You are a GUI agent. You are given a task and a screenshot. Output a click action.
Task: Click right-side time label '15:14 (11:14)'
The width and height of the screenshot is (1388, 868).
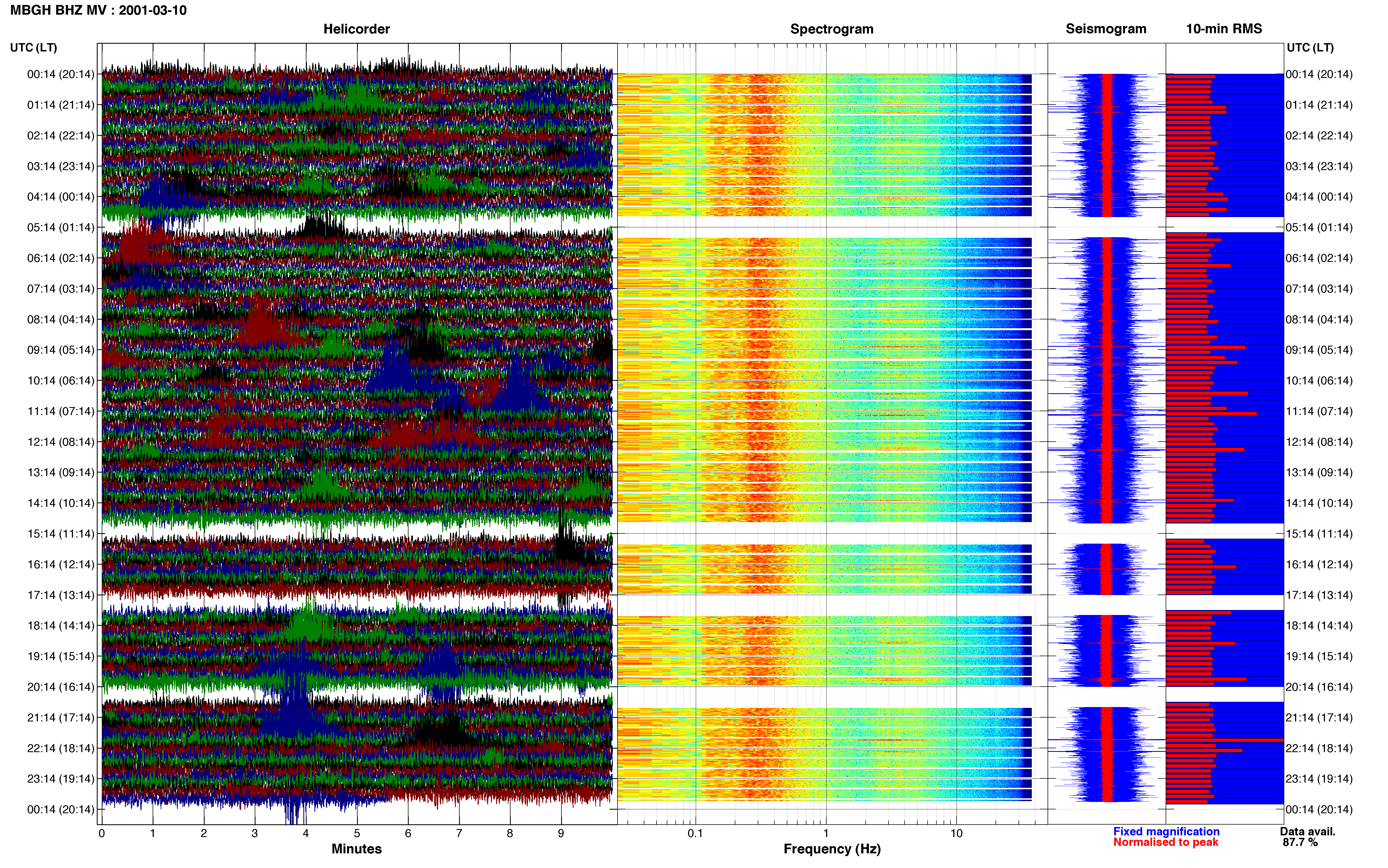click(x=1319, y=534)
